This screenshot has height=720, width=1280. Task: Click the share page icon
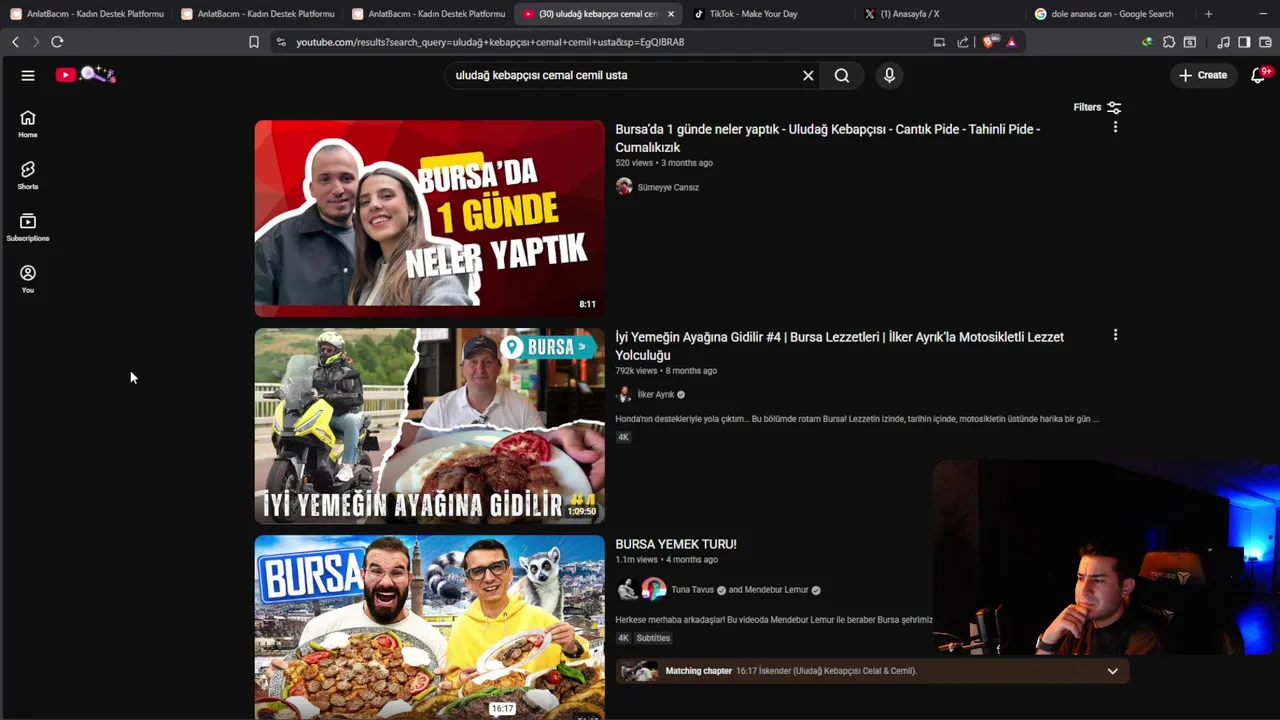962,42
